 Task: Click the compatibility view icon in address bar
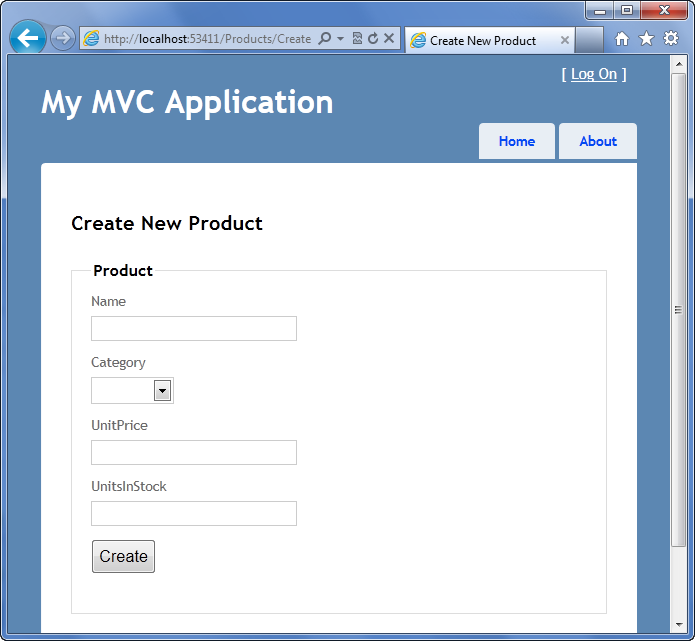point(357,39)
